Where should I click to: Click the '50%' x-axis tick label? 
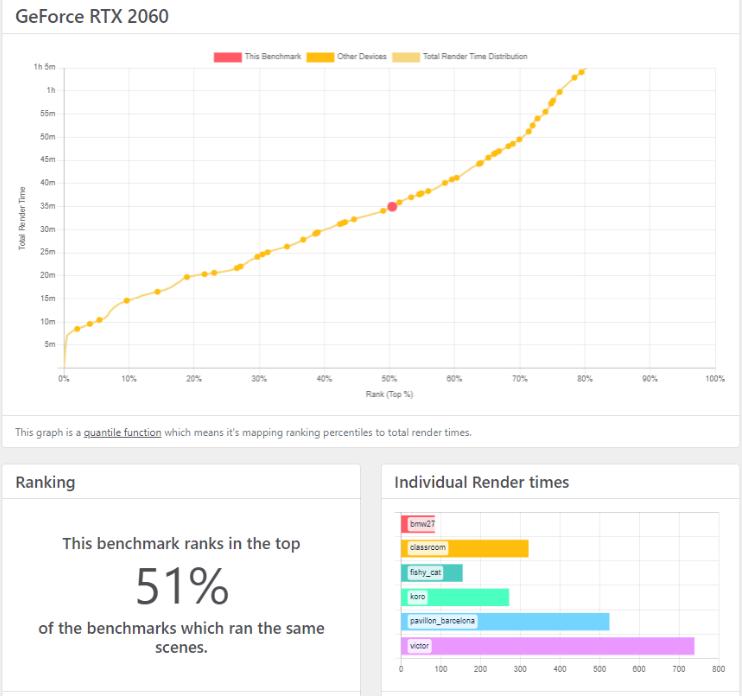point(389,379)
